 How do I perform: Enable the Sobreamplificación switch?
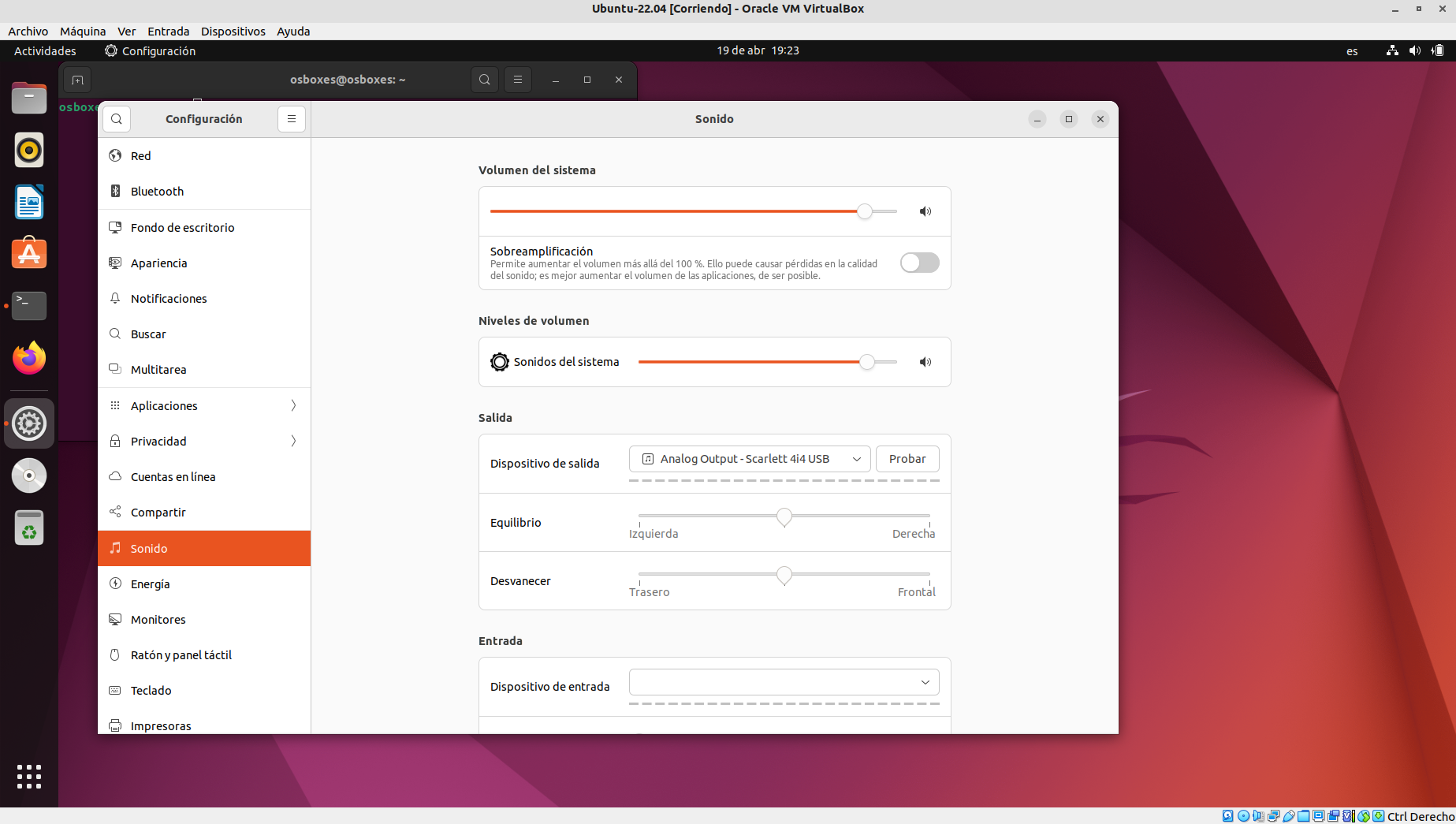point(919,263)
